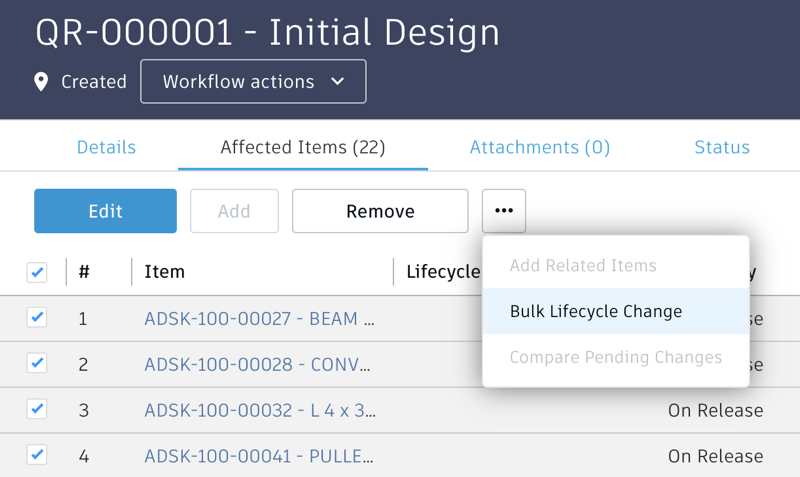Viewport: 800px width, 477px height.
Task: Open the Attachments (0) tab
Action: click(x=540, y=147)
